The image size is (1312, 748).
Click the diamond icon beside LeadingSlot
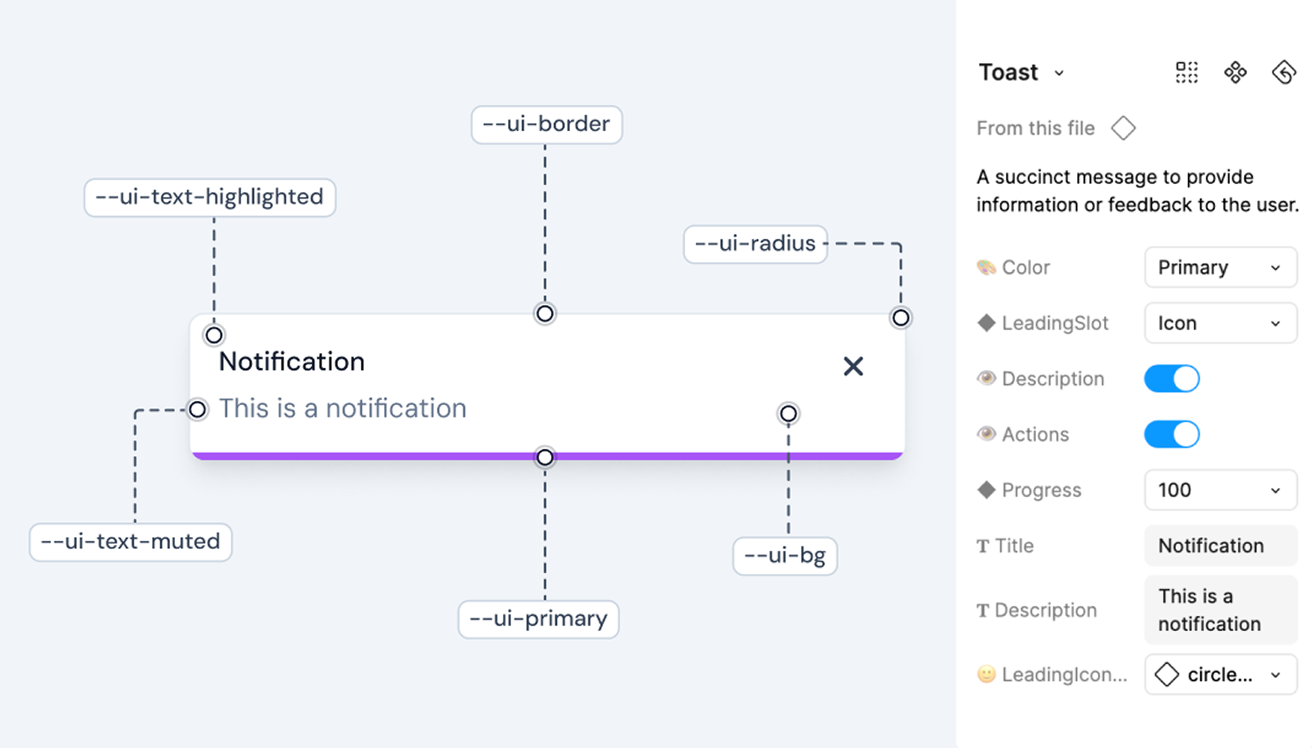point(986,323)
